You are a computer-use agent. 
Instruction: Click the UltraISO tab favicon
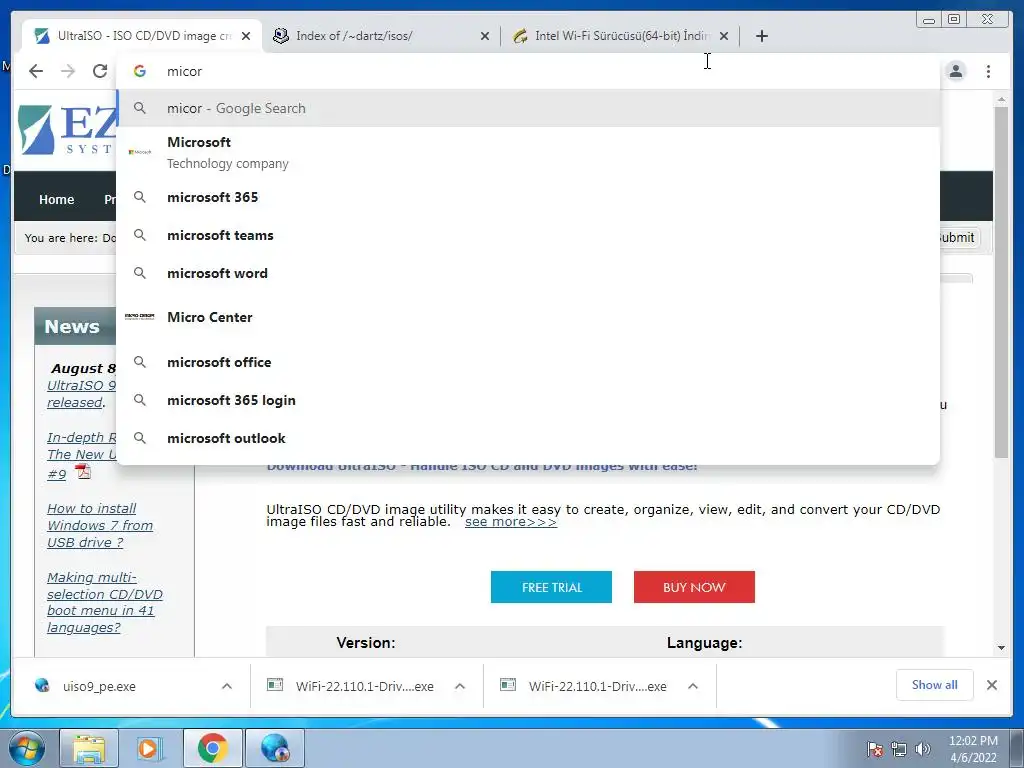click(42, 36)
